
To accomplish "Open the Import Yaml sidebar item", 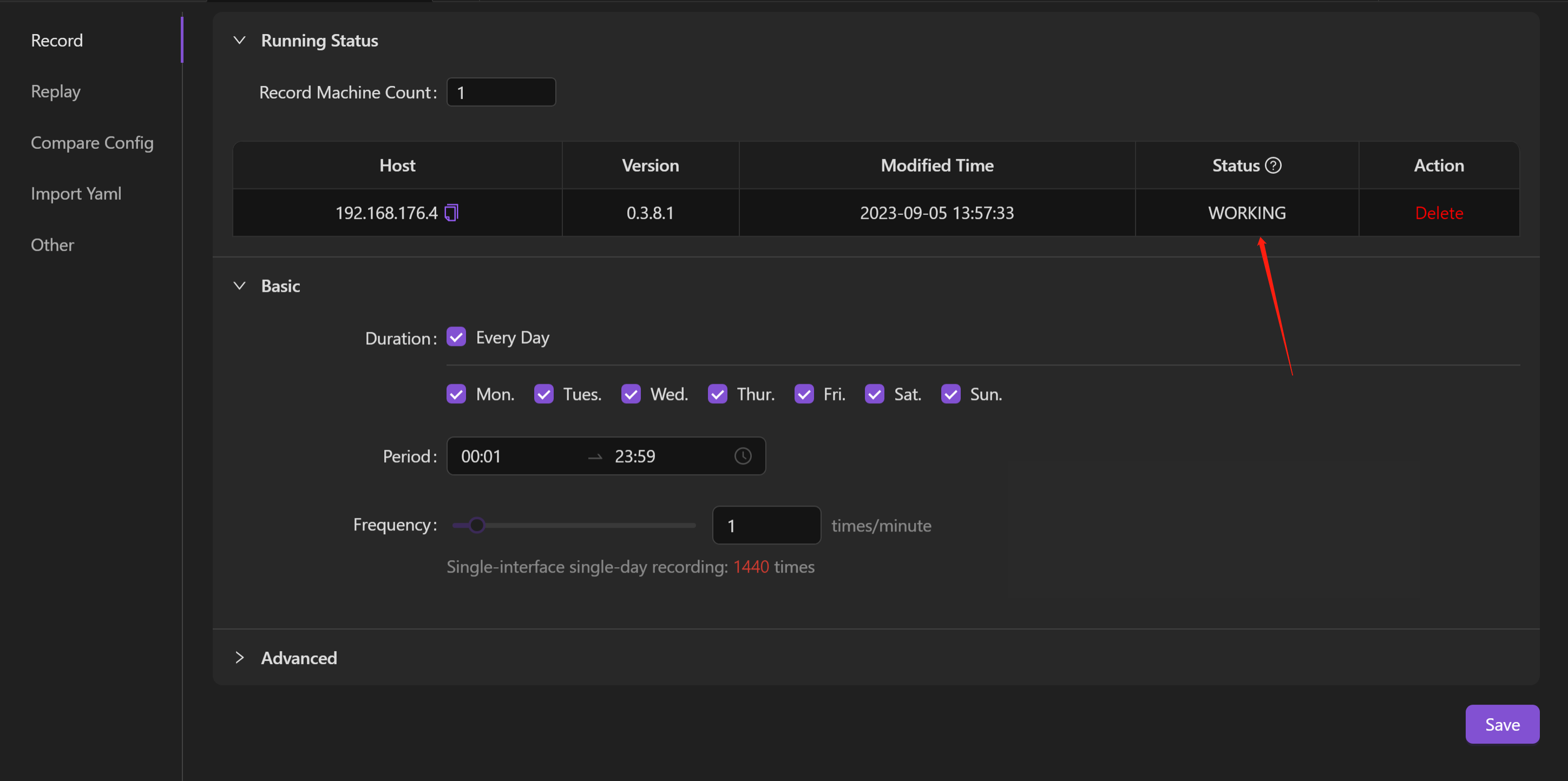I will pos(76,194).
